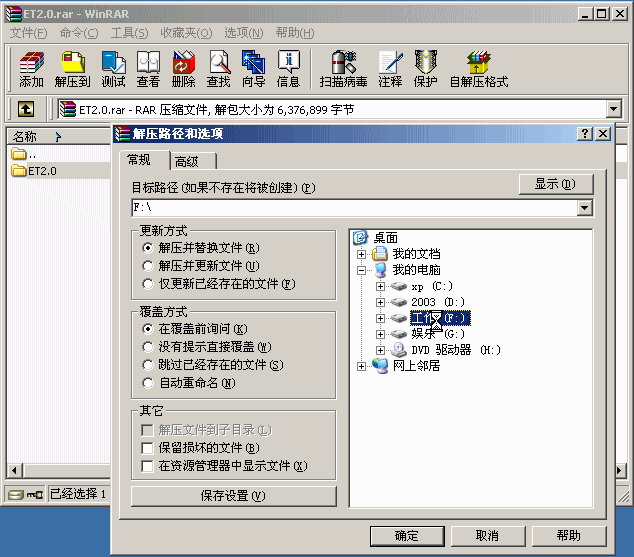This screenshot has height=557, width=634.
Task: Click the 保存设置 button
Action: click(233, 496)
